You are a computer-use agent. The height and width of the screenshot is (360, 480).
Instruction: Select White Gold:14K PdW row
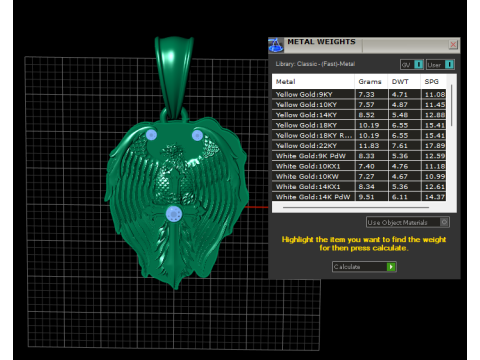coord(359,197)
